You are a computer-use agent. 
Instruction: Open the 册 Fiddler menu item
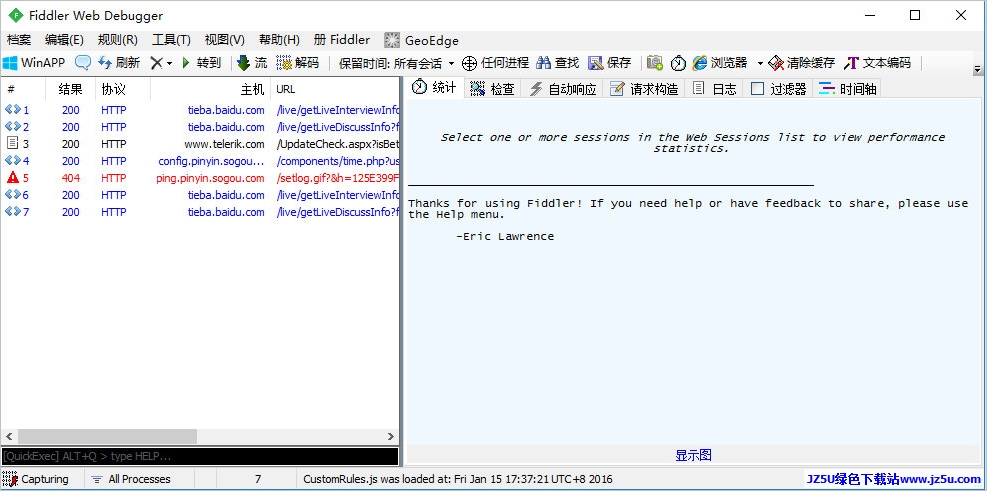coord(342,40)
